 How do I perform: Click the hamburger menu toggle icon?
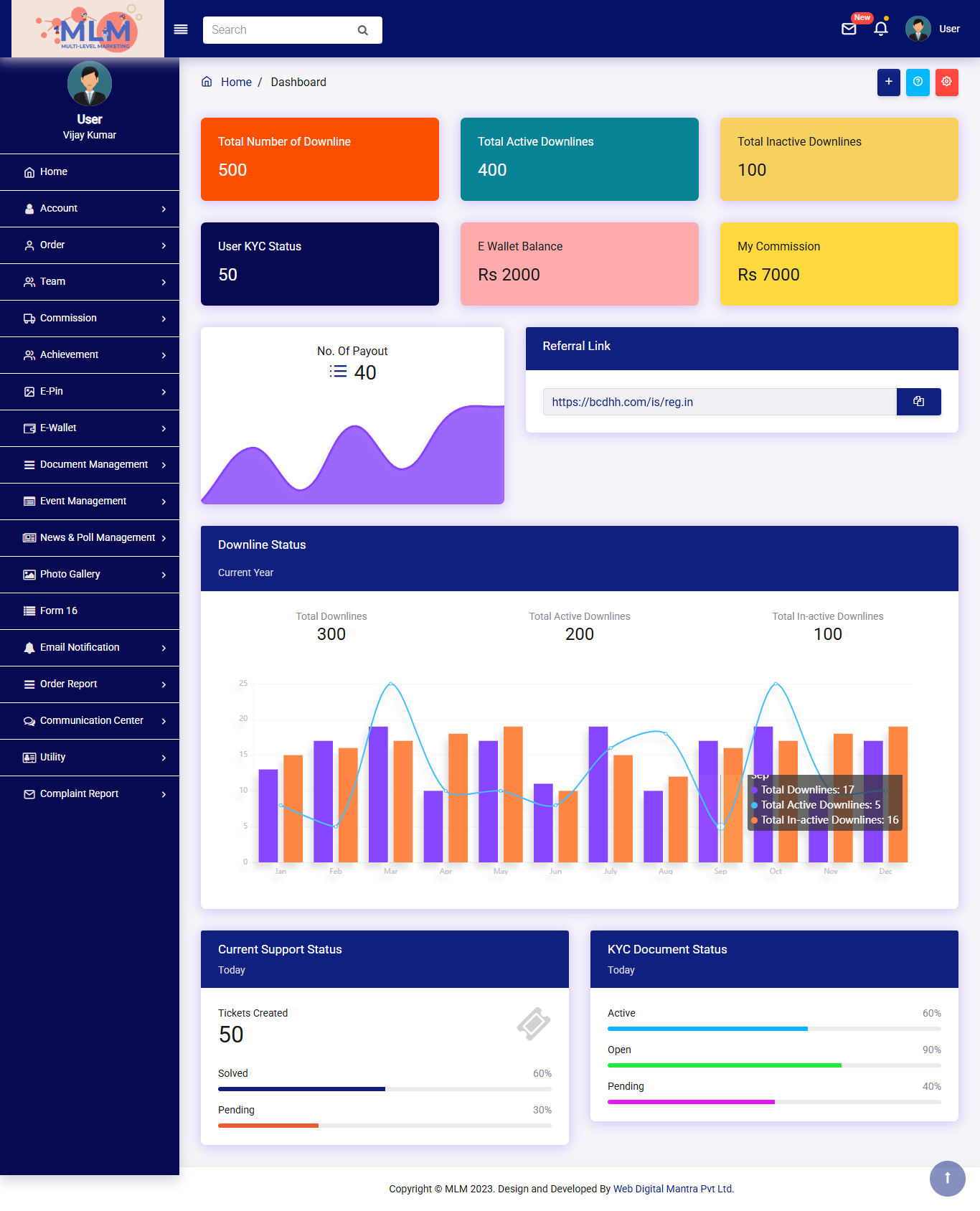pos(181,29)
